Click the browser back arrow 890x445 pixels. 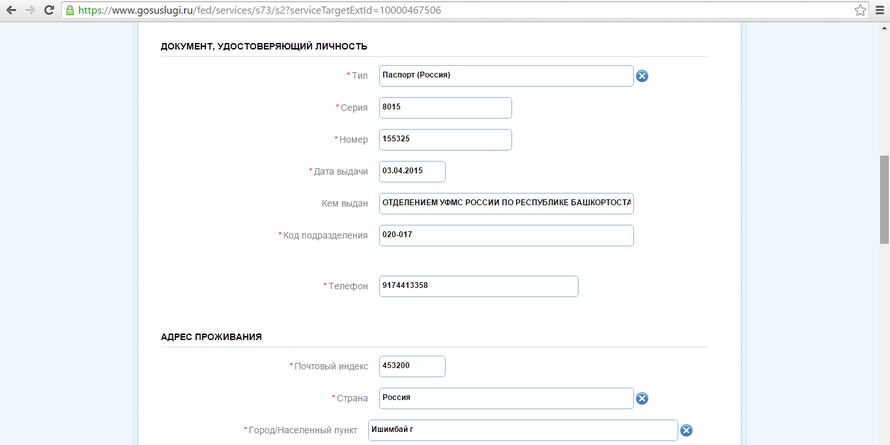(11, 10)
